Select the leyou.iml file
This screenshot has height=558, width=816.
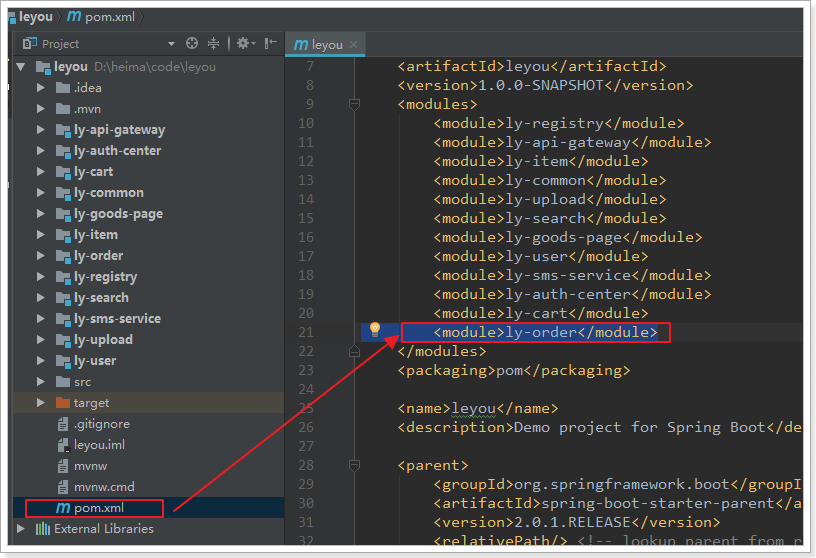click(99, 445)
